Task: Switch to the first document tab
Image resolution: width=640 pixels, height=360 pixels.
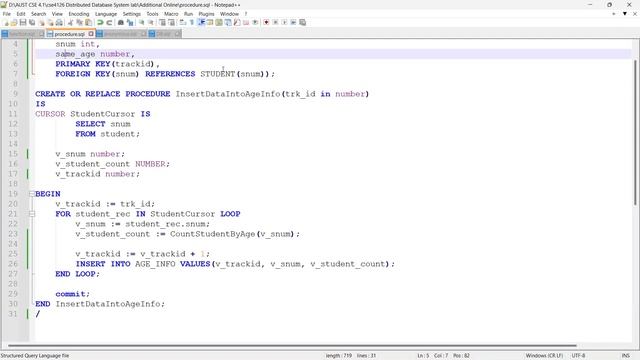Action: click(x=22, y=34)
